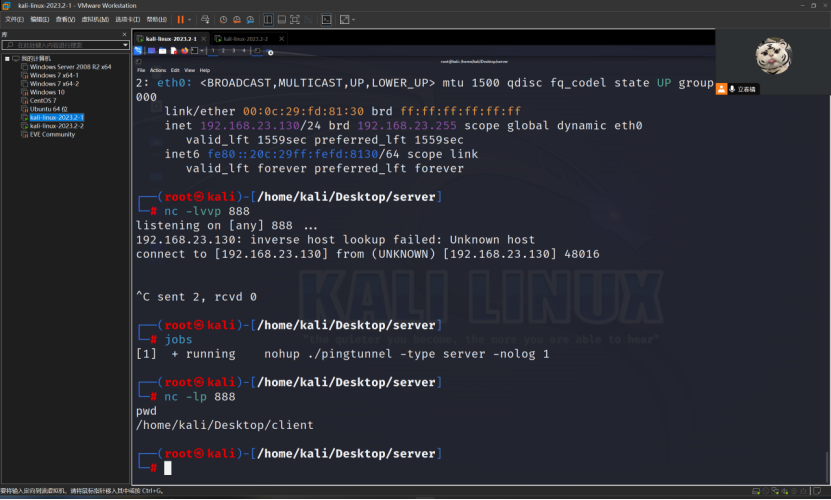Image resolution: width=831 pixels, height=500 pixels.
Task: Take a snapshot via clock icon
Action: [x=223, y=20]
